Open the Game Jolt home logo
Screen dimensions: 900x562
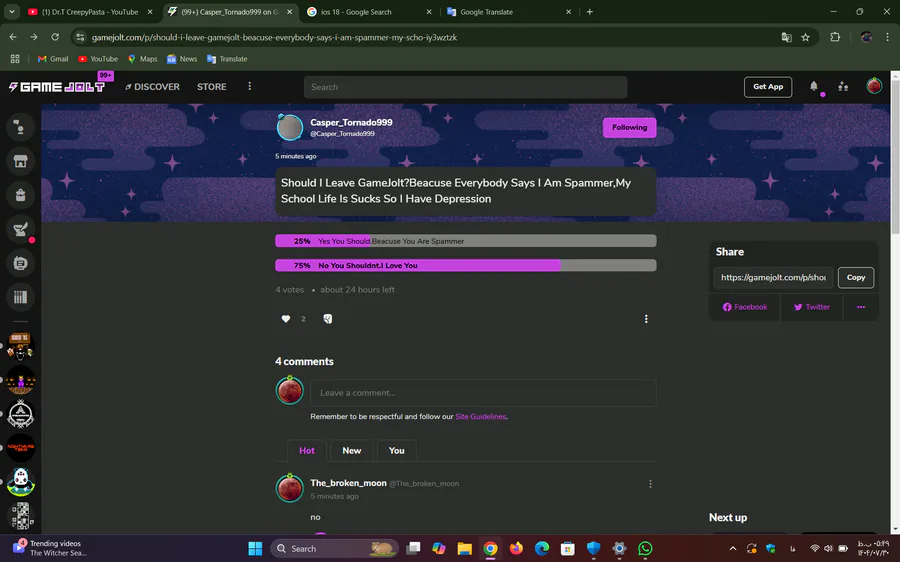tap(57, 87)
